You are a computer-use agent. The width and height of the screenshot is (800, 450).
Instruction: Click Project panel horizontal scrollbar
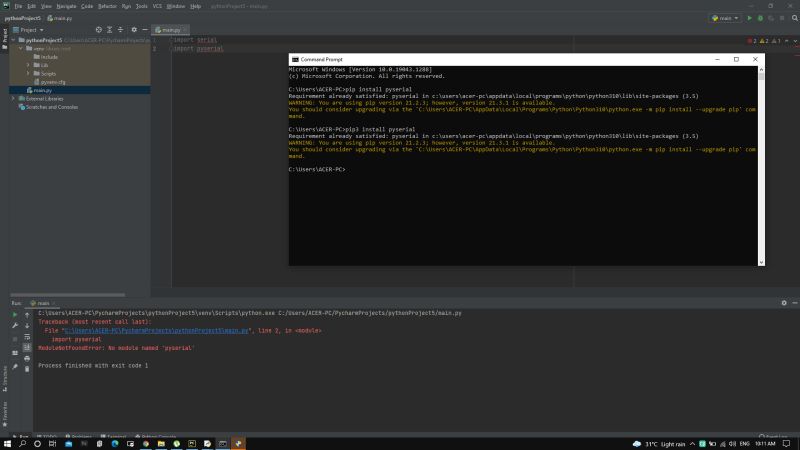pos(67,295)
